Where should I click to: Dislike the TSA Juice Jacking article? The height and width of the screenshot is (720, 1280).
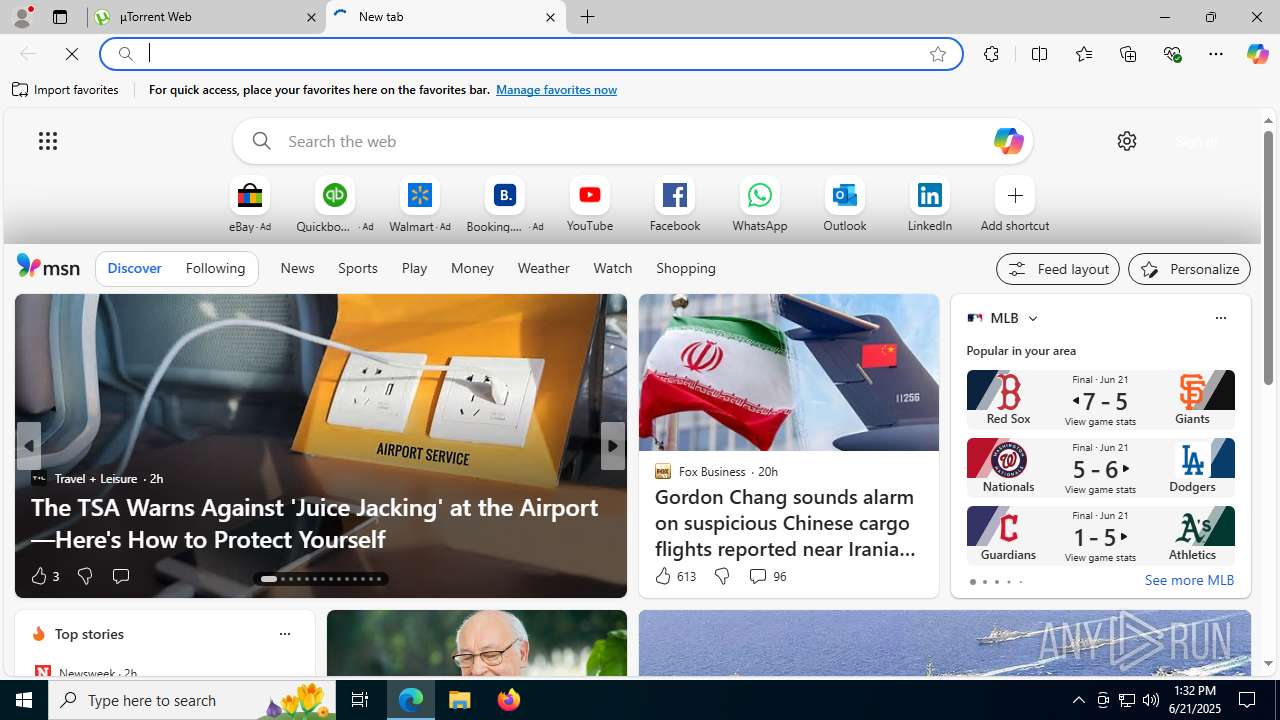pos(85,576)
